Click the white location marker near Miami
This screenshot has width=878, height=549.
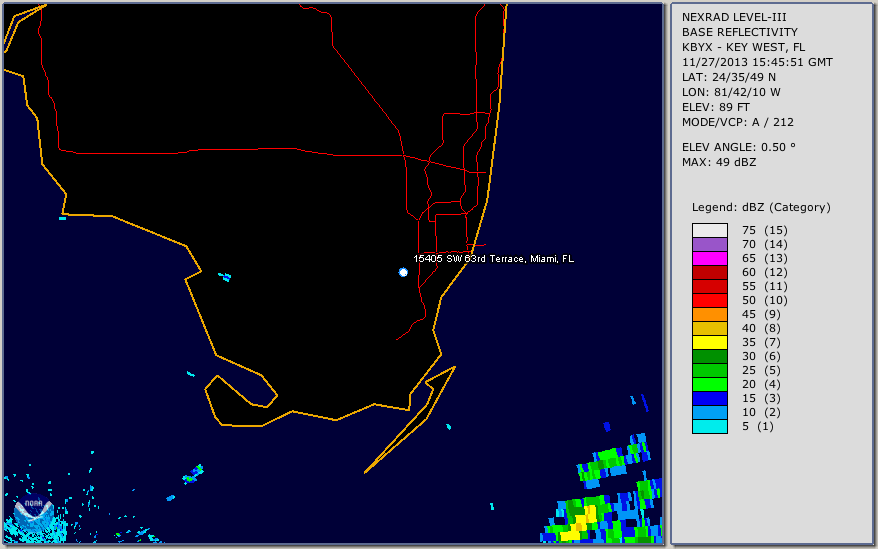click(403, 272)
